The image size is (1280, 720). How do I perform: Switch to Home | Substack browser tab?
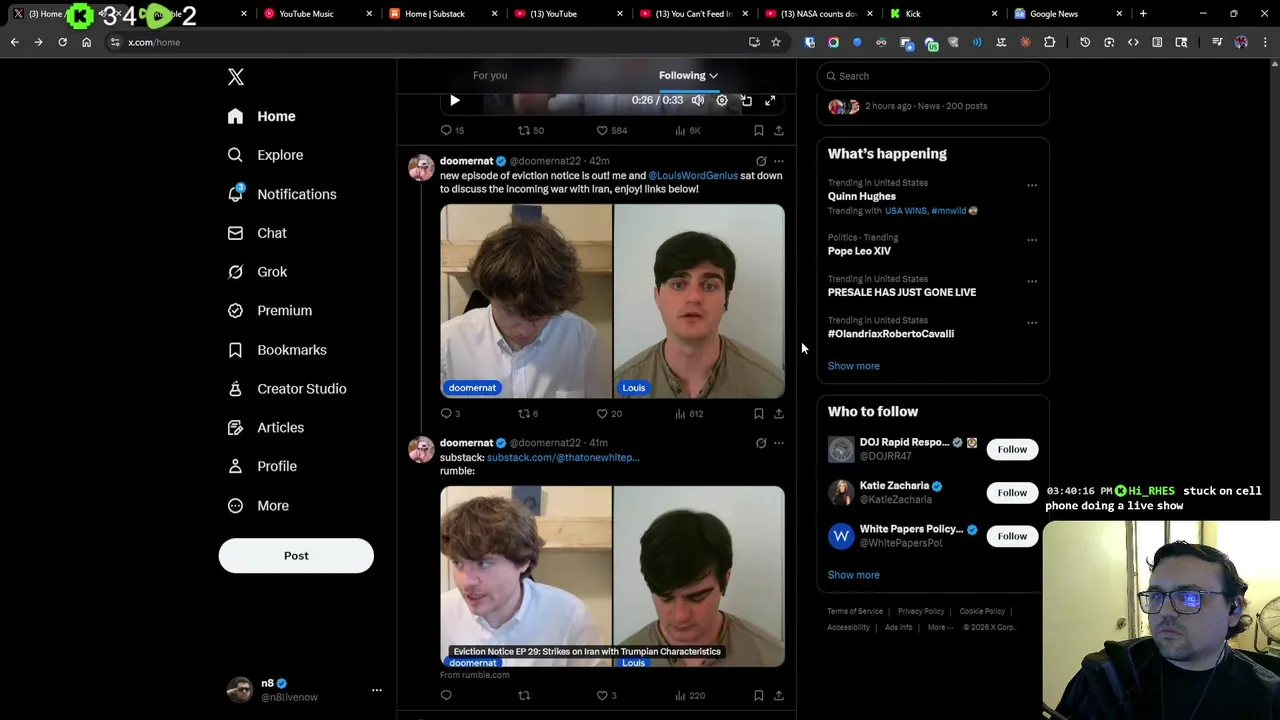443,14
